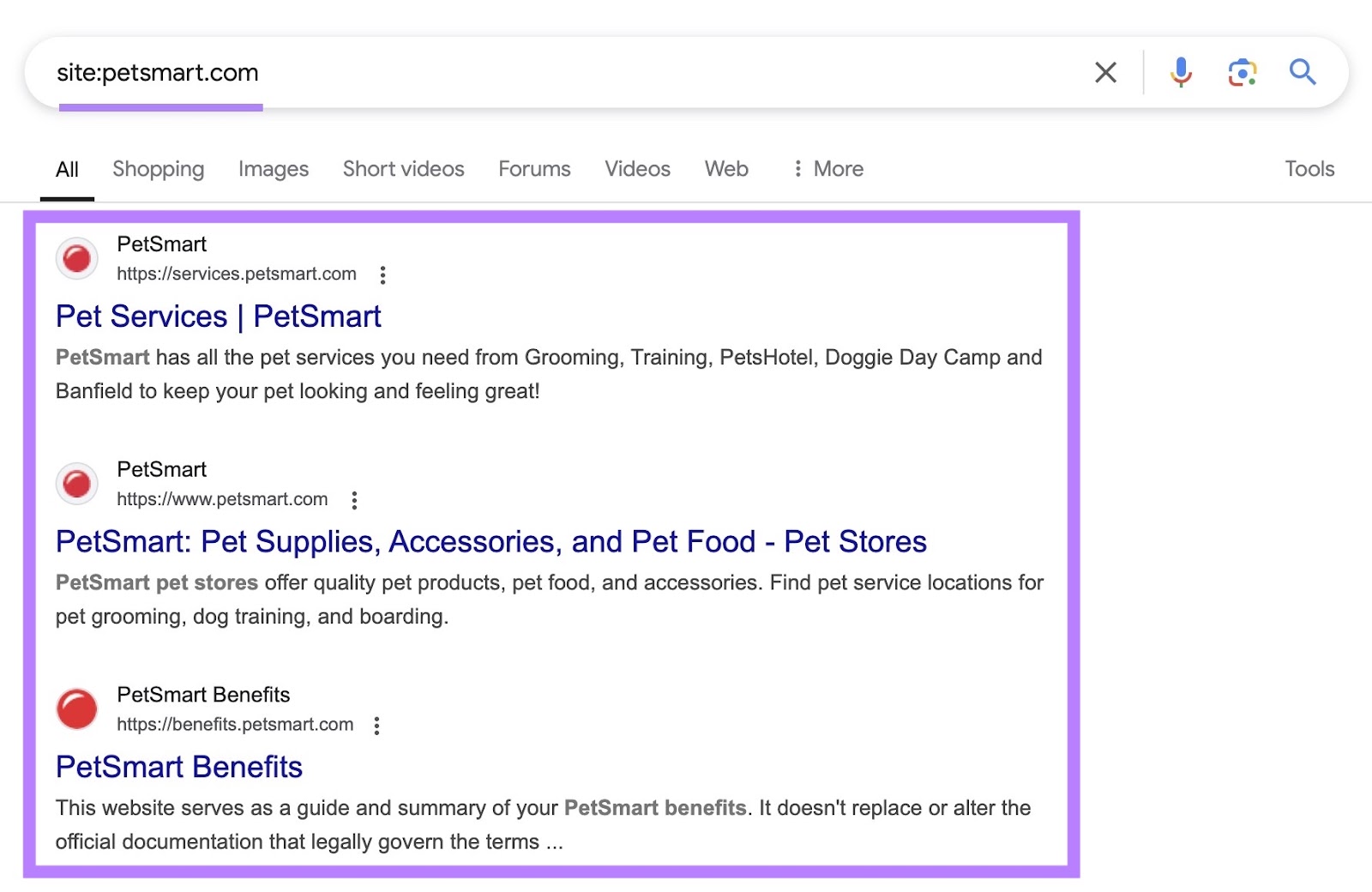
Task: Open search Tools
Action: [1309, 169]
